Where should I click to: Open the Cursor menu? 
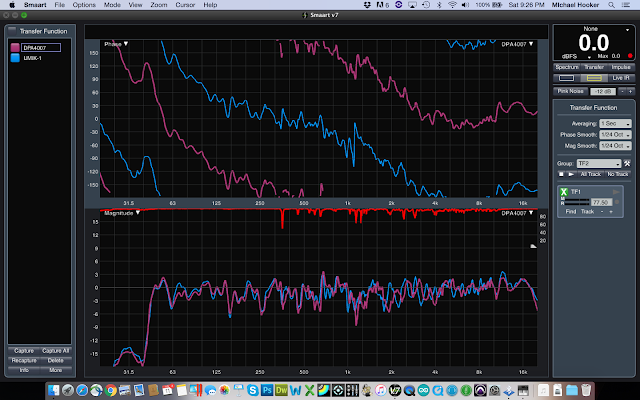[x=185, y=5]
